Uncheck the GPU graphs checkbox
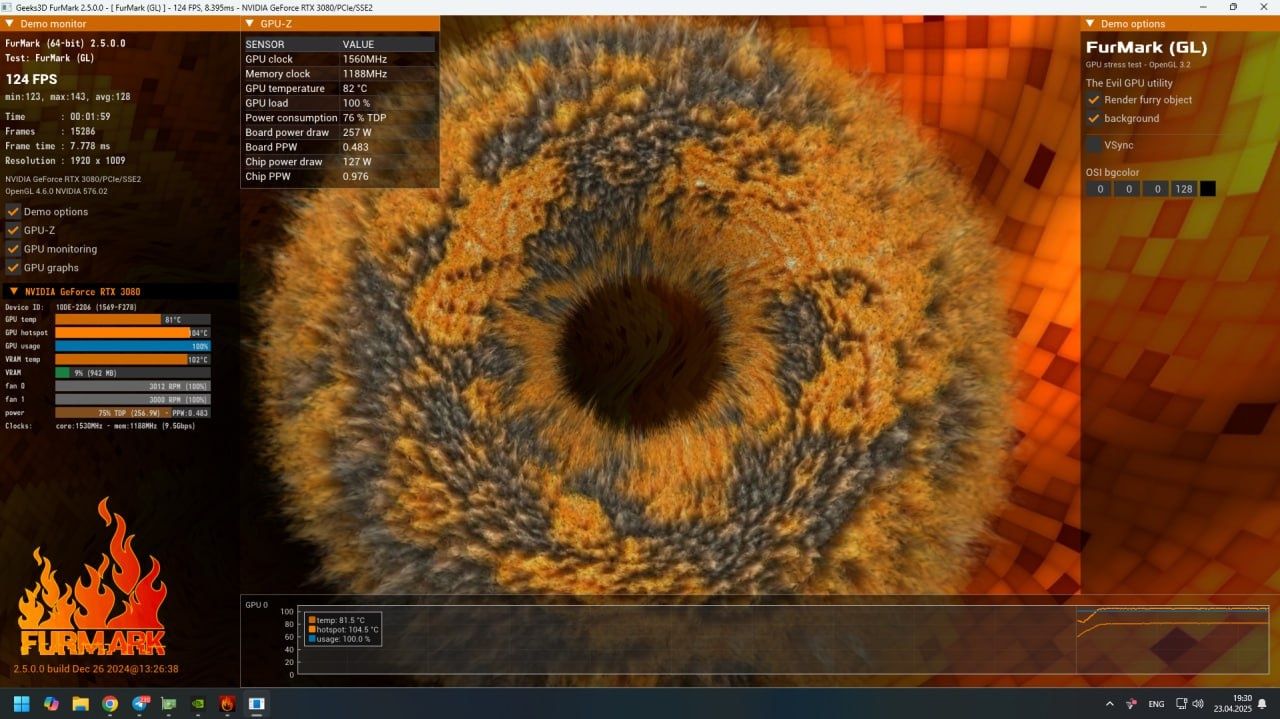The image size is (1280, 719). (13, 267)
